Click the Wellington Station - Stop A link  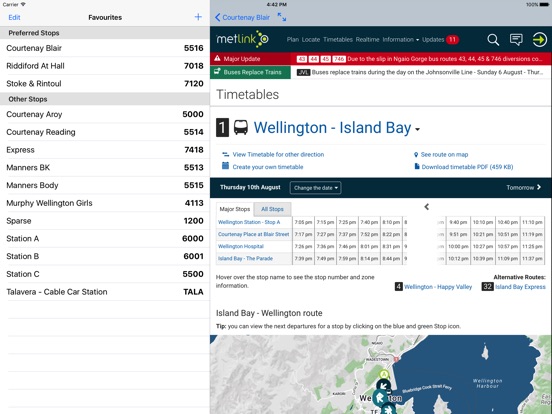coord(249,222)
